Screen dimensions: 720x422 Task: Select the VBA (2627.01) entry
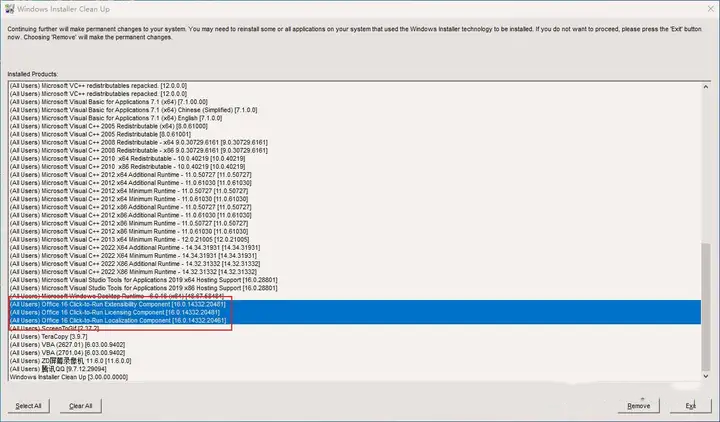68,345
